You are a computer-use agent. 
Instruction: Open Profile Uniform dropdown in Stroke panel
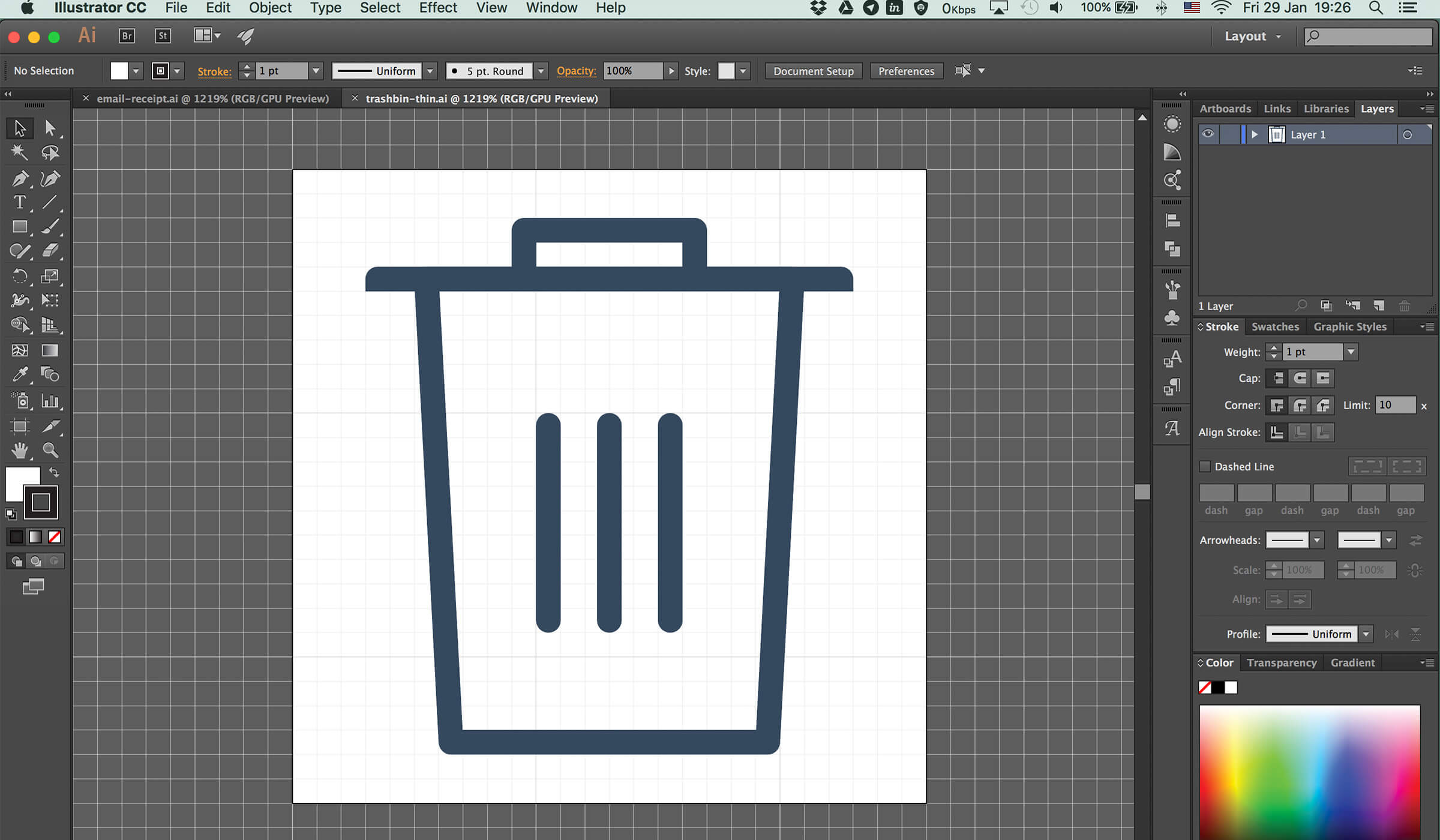[1366, 634]
